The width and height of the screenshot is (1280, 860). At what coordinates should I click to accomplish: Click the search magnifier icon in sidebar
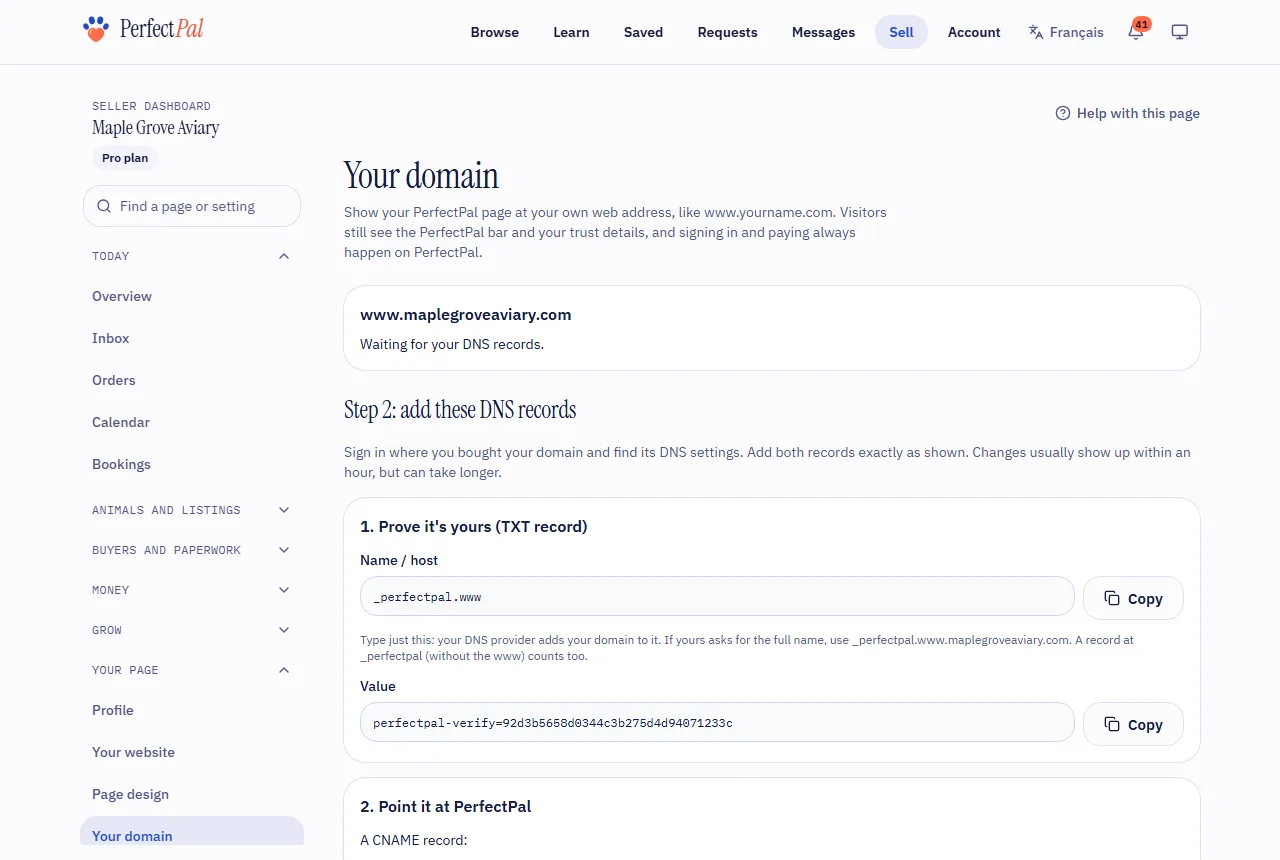(104, 206)
